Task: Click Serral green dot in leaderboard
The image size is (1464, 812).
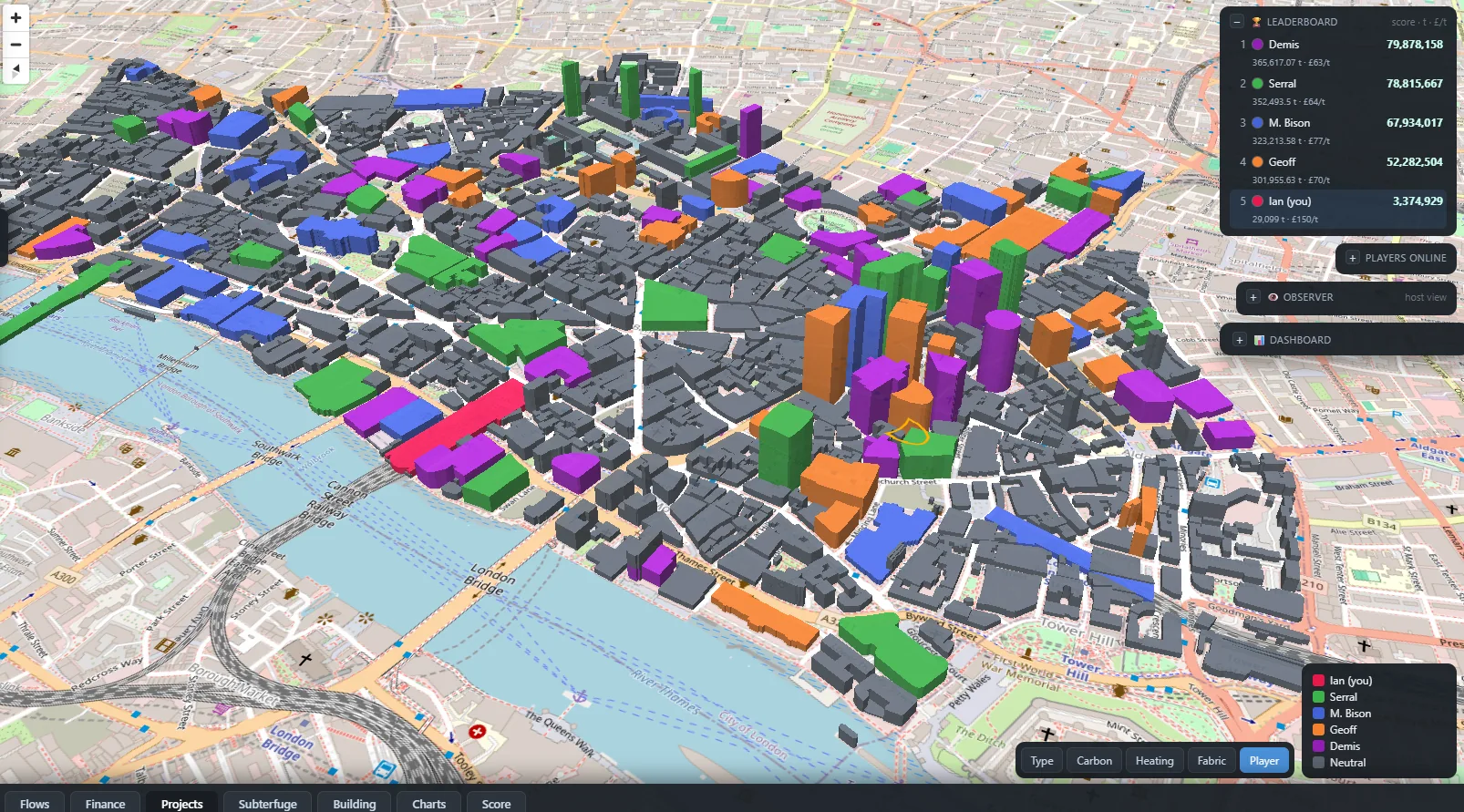Action: (1257, 84)
